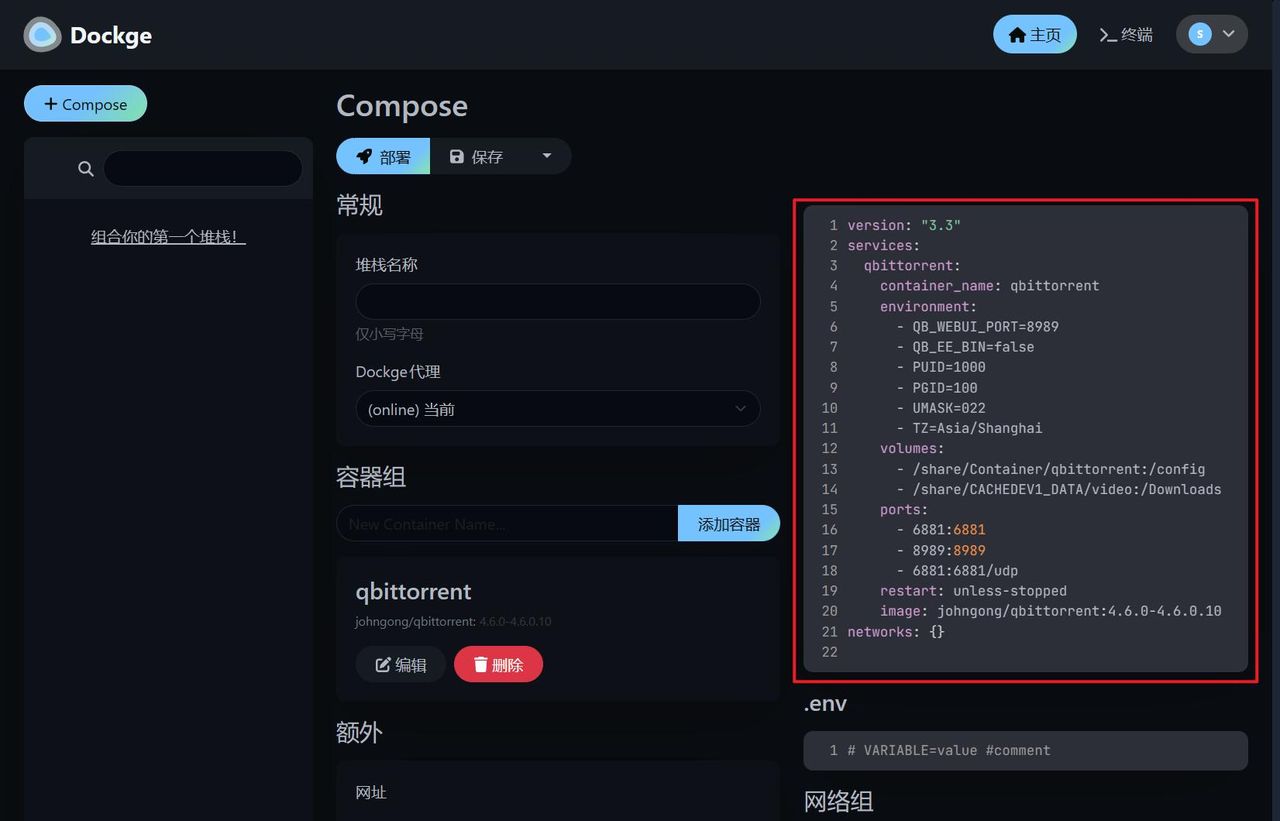Expand the user profile dropdown
Image resolution: width=1280 pixels, height=821 pixels.
1212,34
